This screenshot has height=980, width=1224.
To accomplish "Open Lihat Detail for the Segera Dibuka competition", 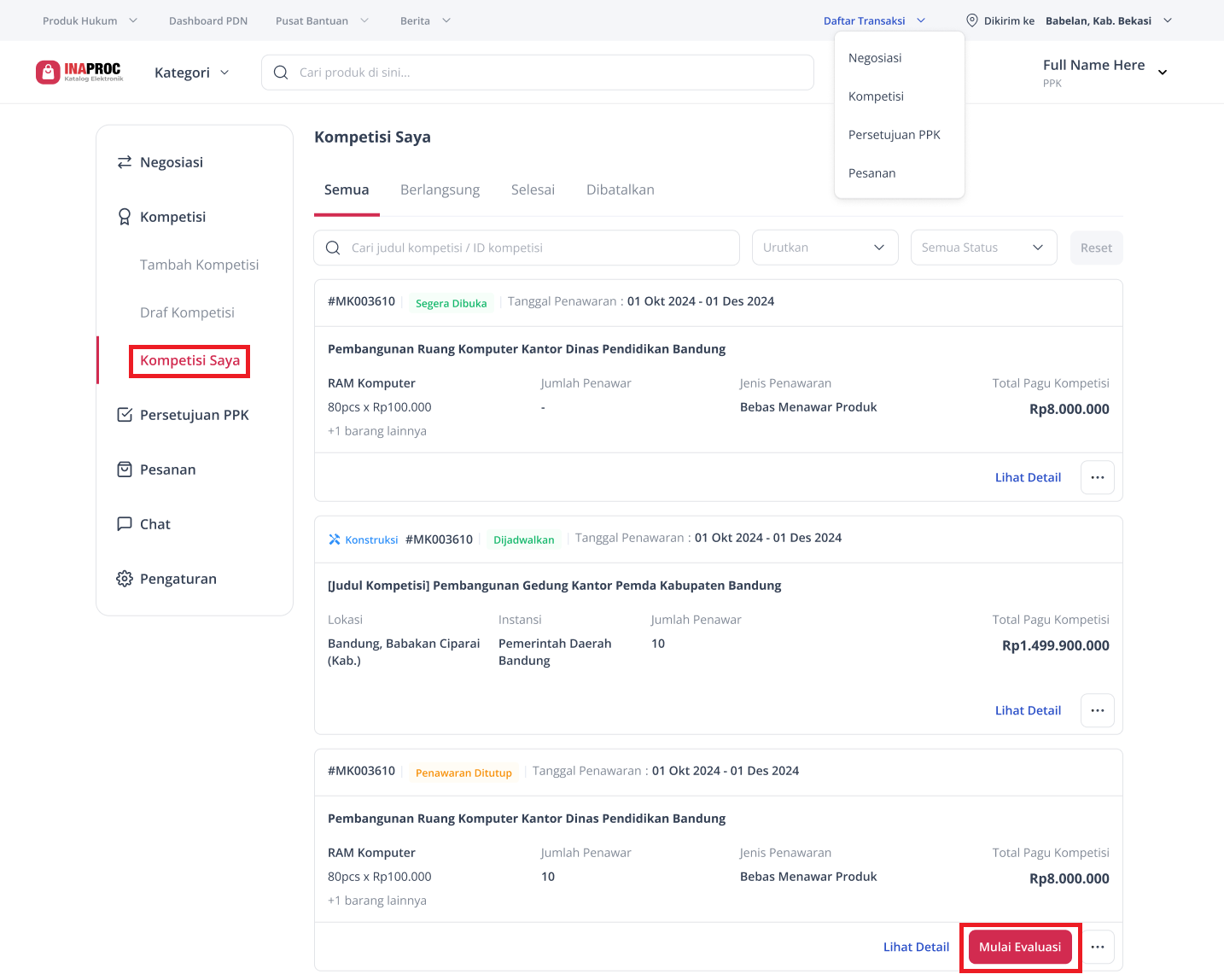I will 1028,477.
